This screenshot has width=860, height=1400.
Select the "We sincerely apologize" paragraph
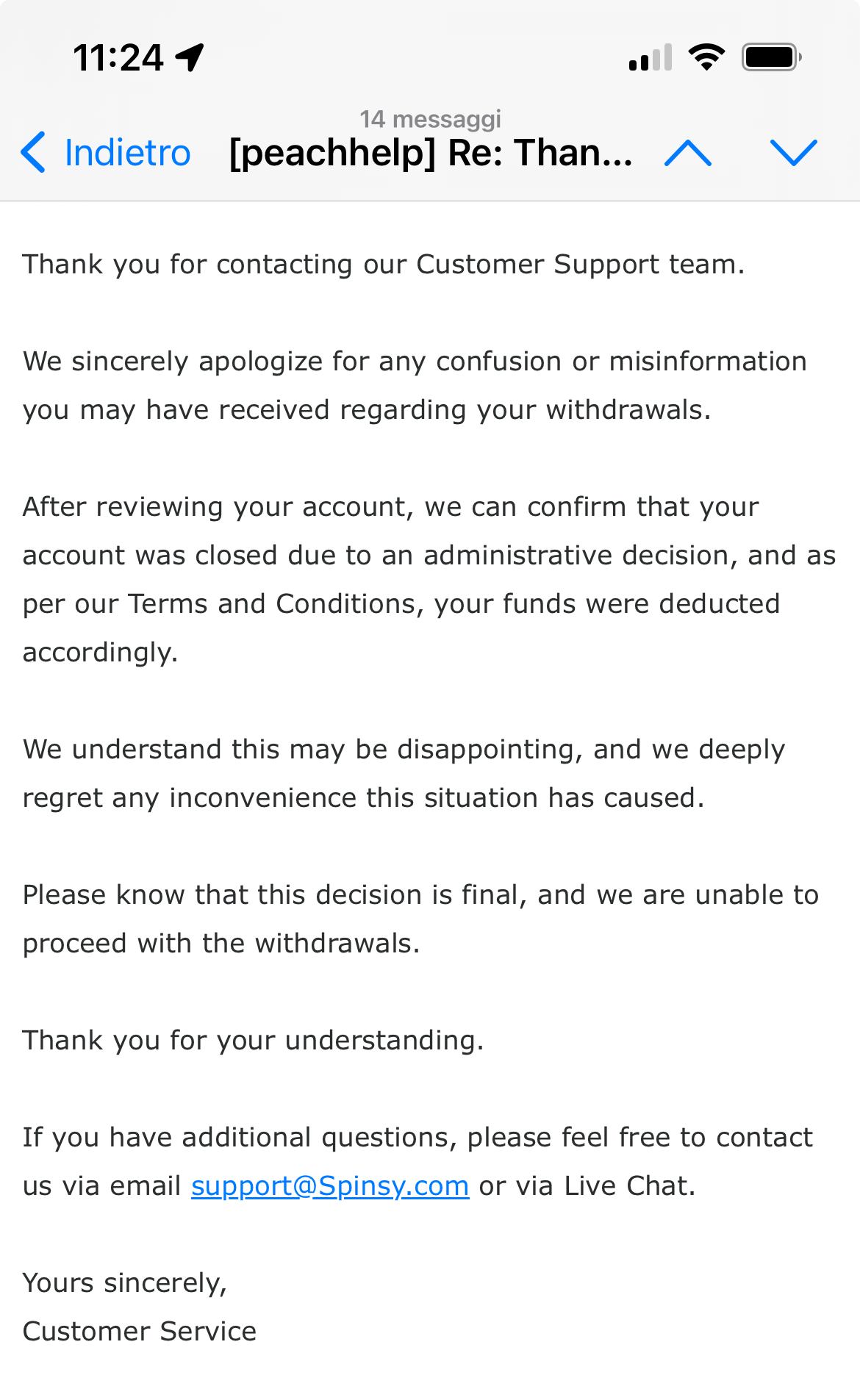[415, 385]
